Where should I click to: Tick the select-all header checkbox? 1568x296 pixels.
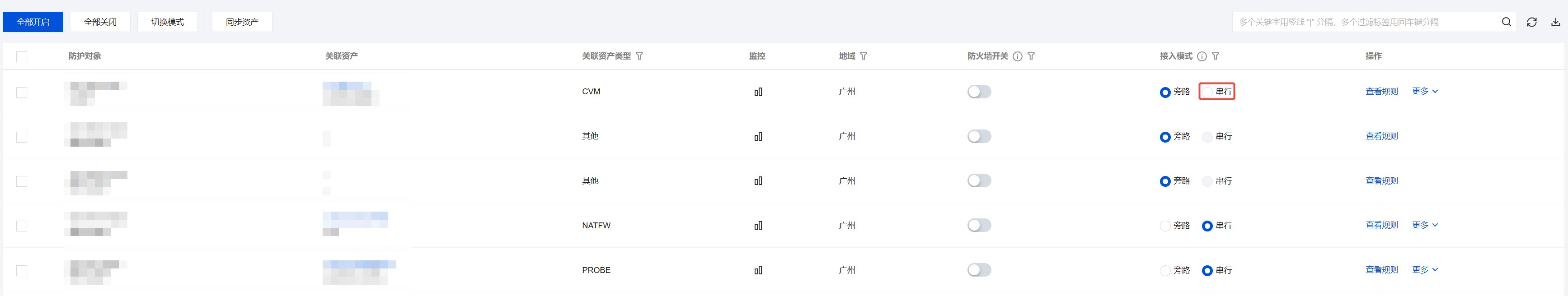click(22, 56)
